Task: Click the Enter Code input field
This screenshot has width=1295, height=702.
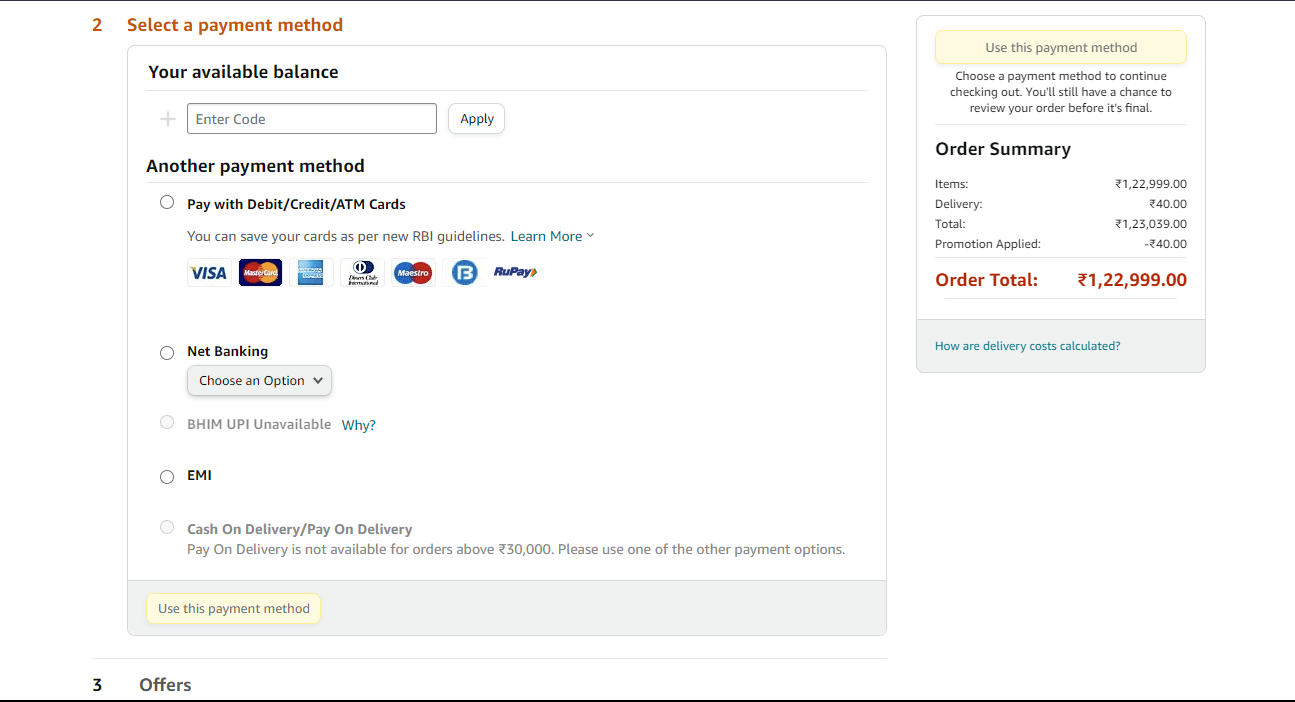Action: click(312, 119)
